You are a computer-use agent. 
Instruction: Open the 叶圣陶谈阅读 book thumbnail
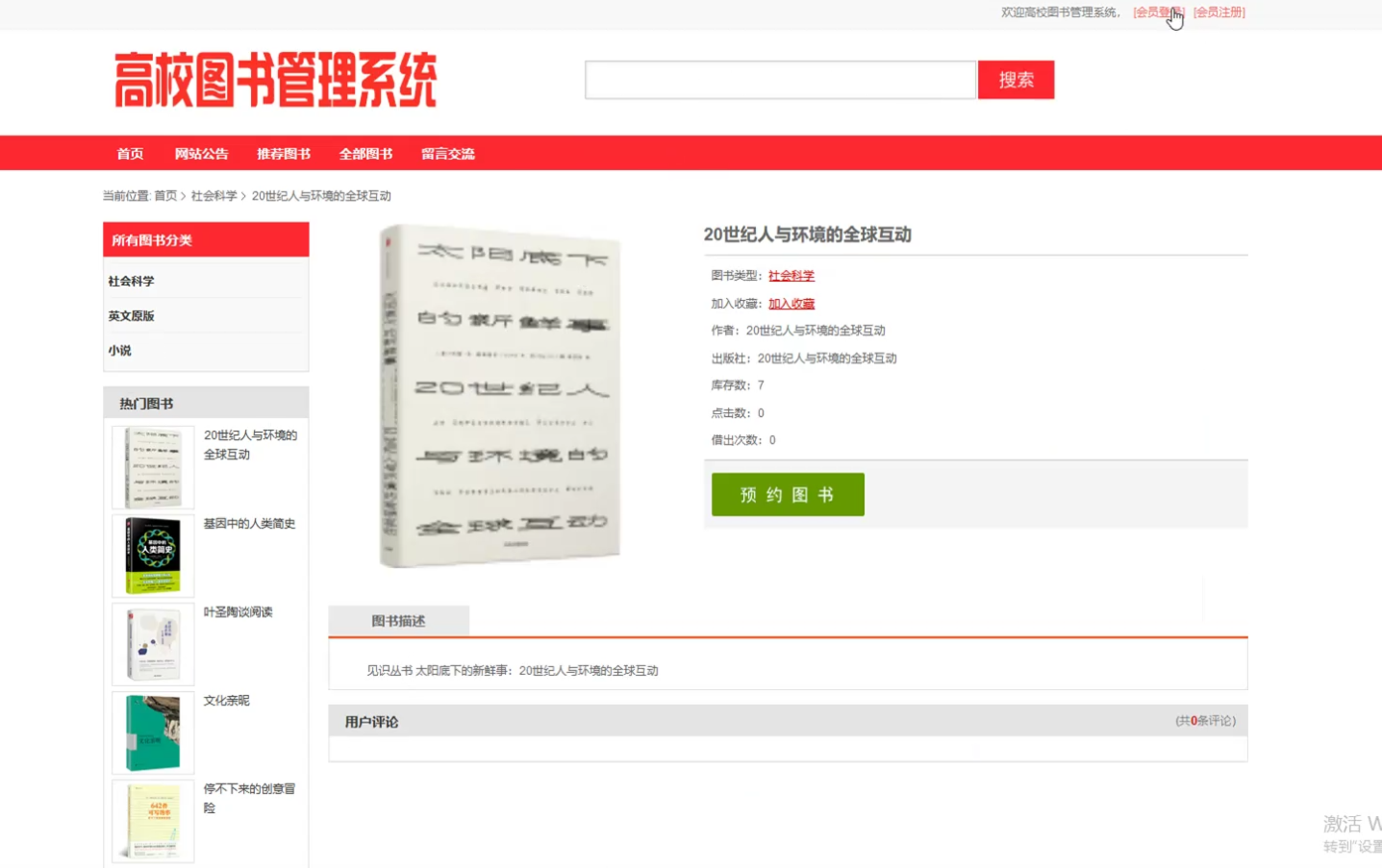point(153,644)
